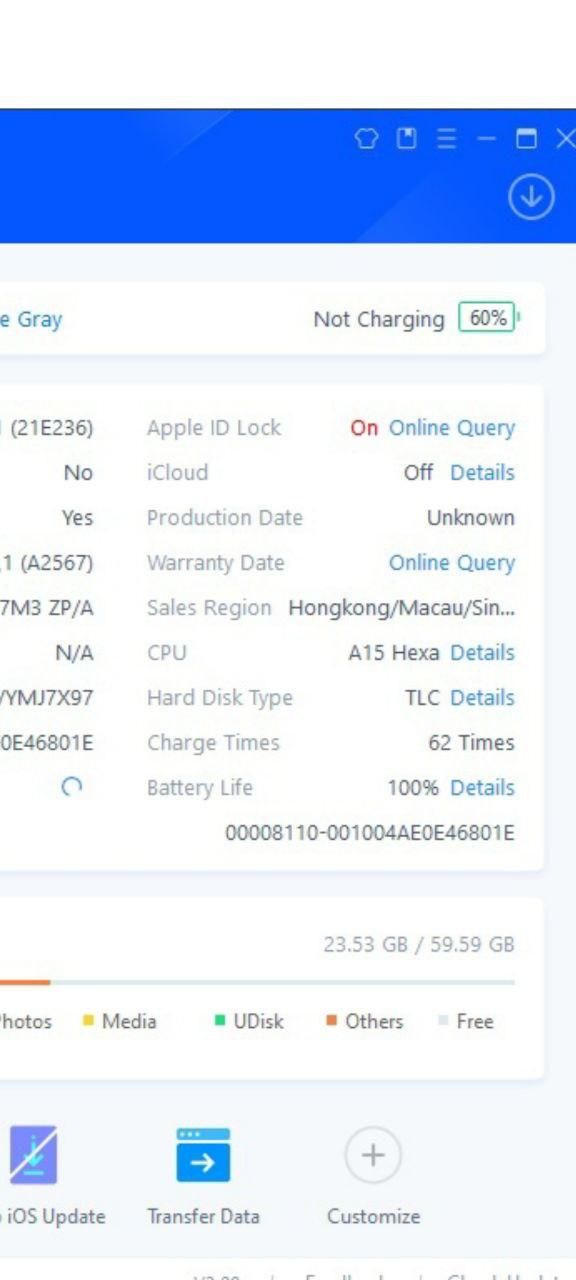Click the yellow Media legend swatch
Viewport: 576px width, 1280px height.
pos(88,1021)
